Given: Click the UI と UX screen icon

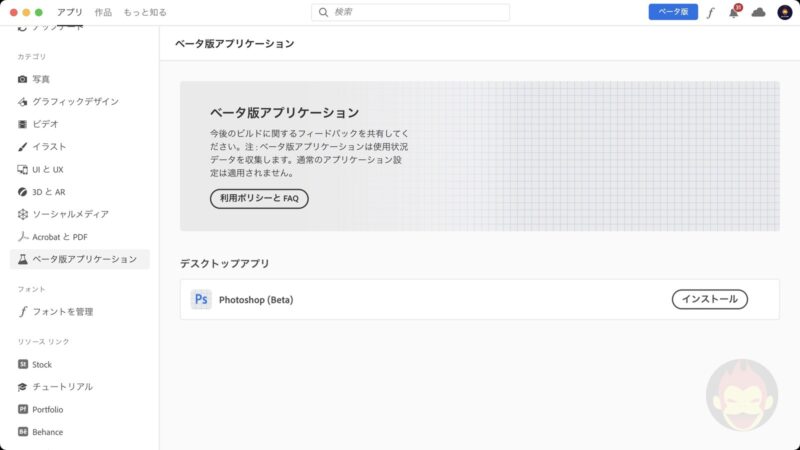Looking at the screenshot, I should (22, 169).
